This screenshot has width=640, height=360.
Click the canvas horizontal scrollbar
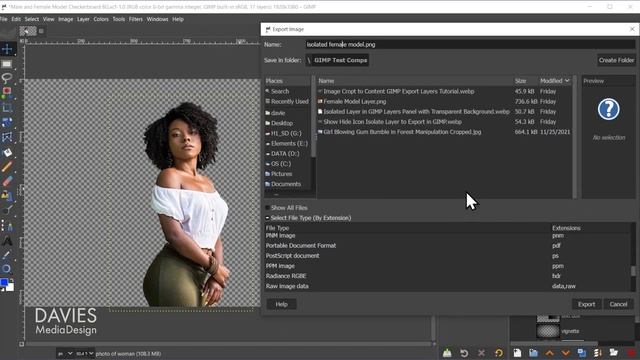pyautogui.click(x=228, y=344)
